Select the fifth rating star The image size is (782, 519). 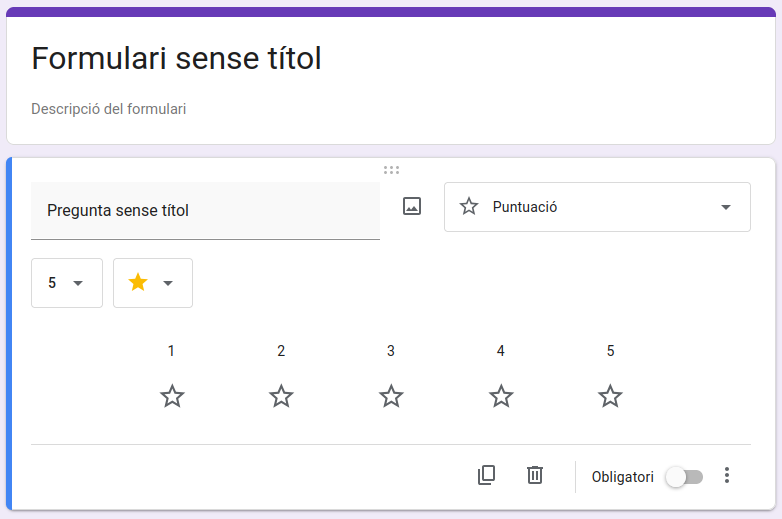click(x=610, y=396)
